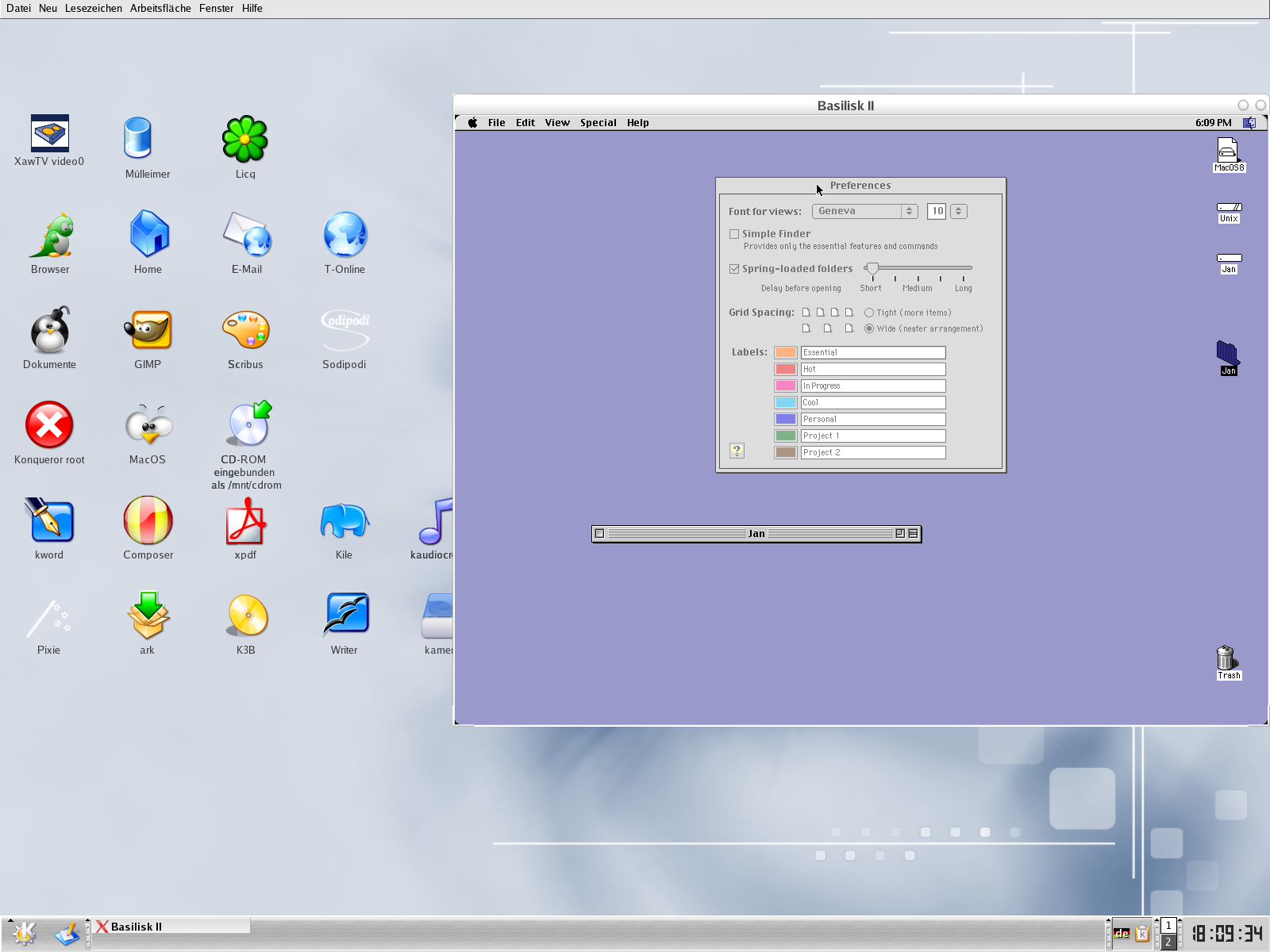Open the Klipper clipboard tray icon
This screenshot has width=1270, height=952.
(1142, 934)
